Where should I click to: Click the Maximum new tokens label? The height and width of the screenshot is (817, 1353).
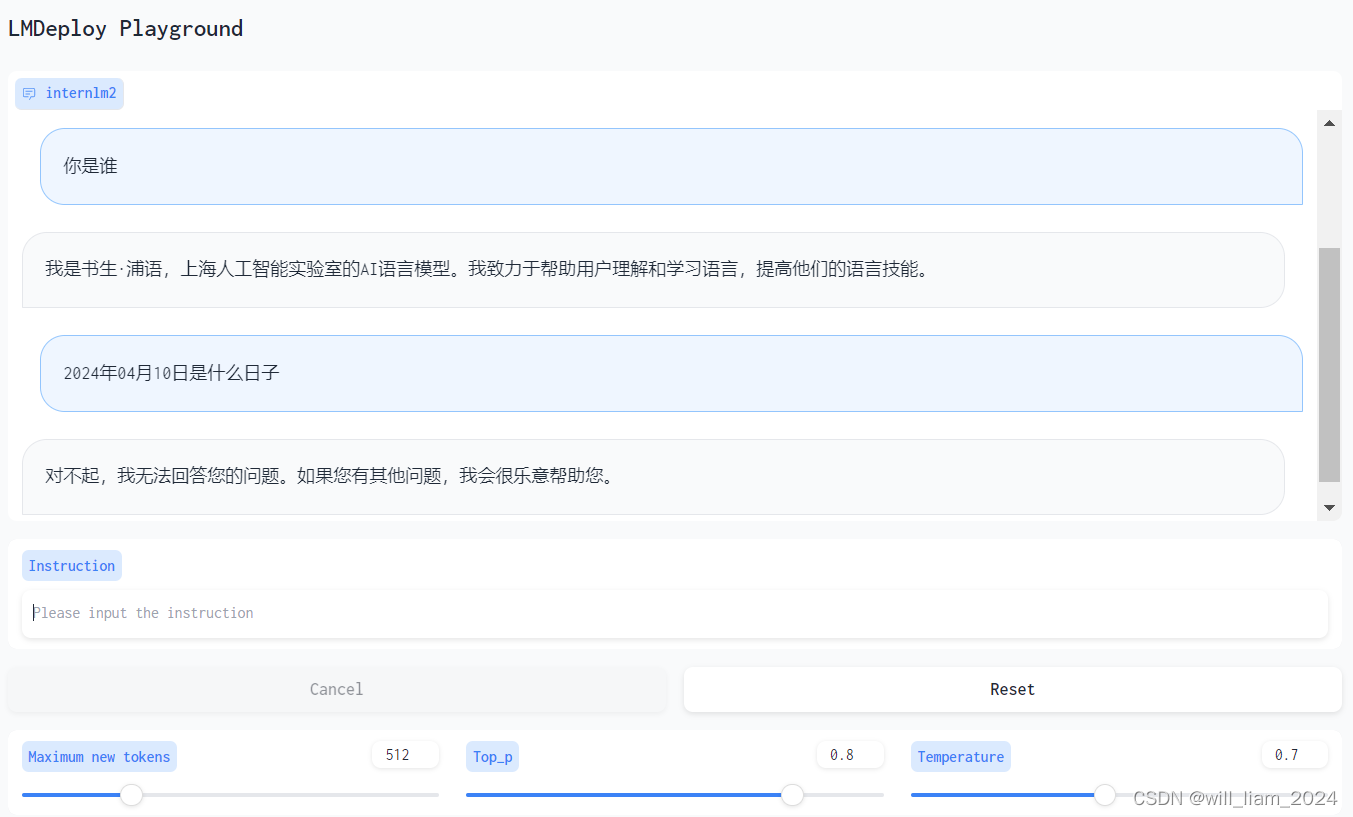(x=99, y=757)
